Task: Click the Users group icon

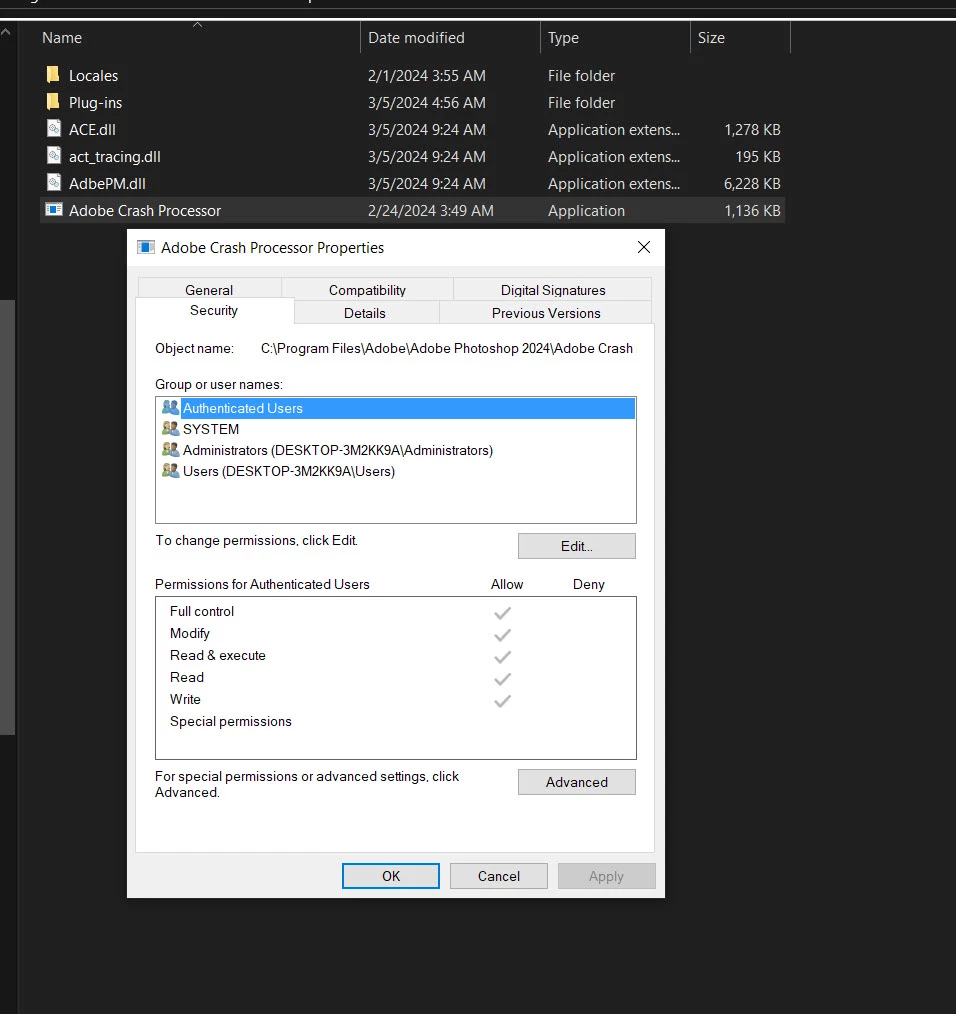Action: coord(171,471)
